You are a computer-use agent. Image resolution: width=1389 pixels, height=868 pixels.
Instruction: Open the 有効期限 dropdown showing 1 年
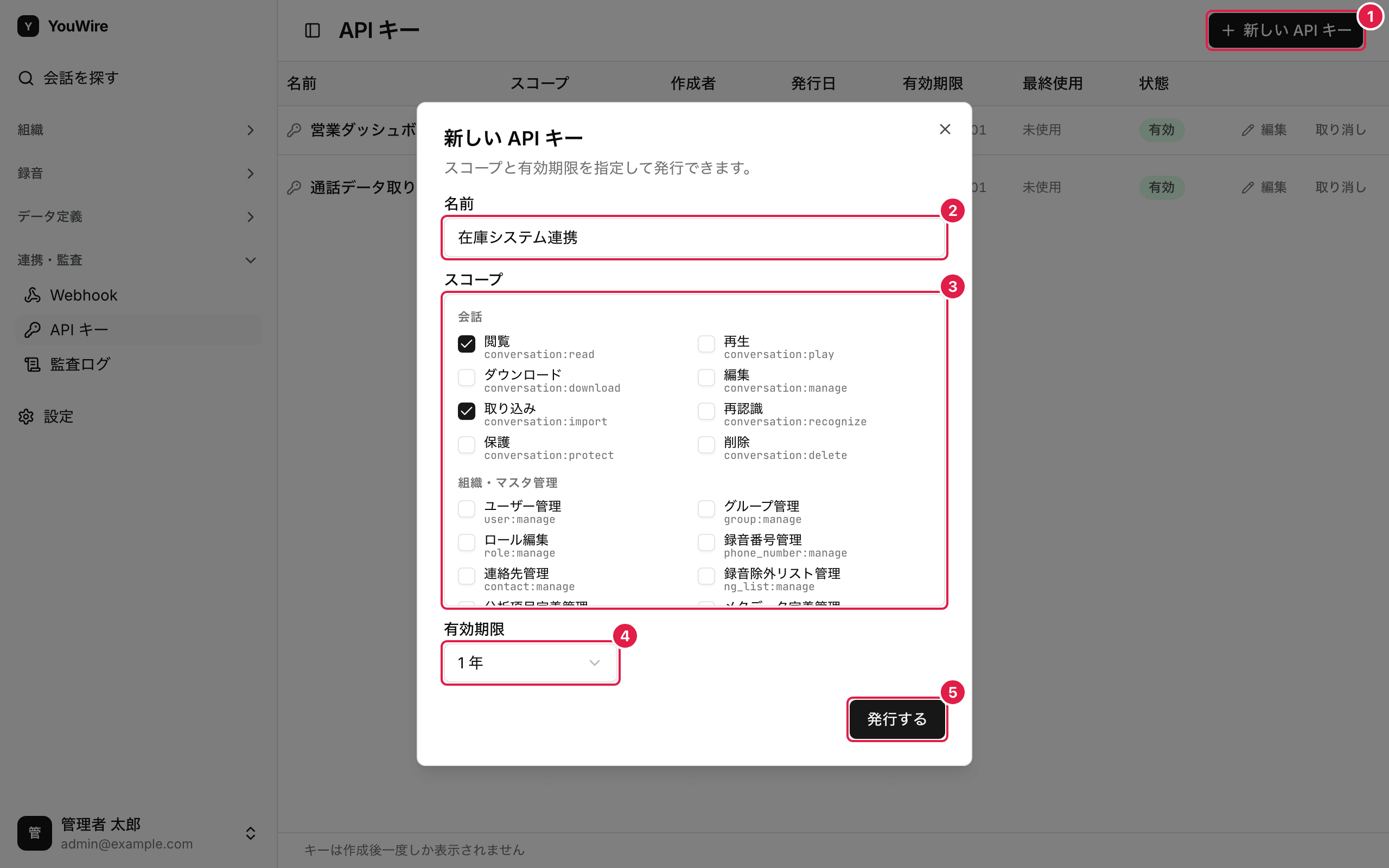[530, 663]
